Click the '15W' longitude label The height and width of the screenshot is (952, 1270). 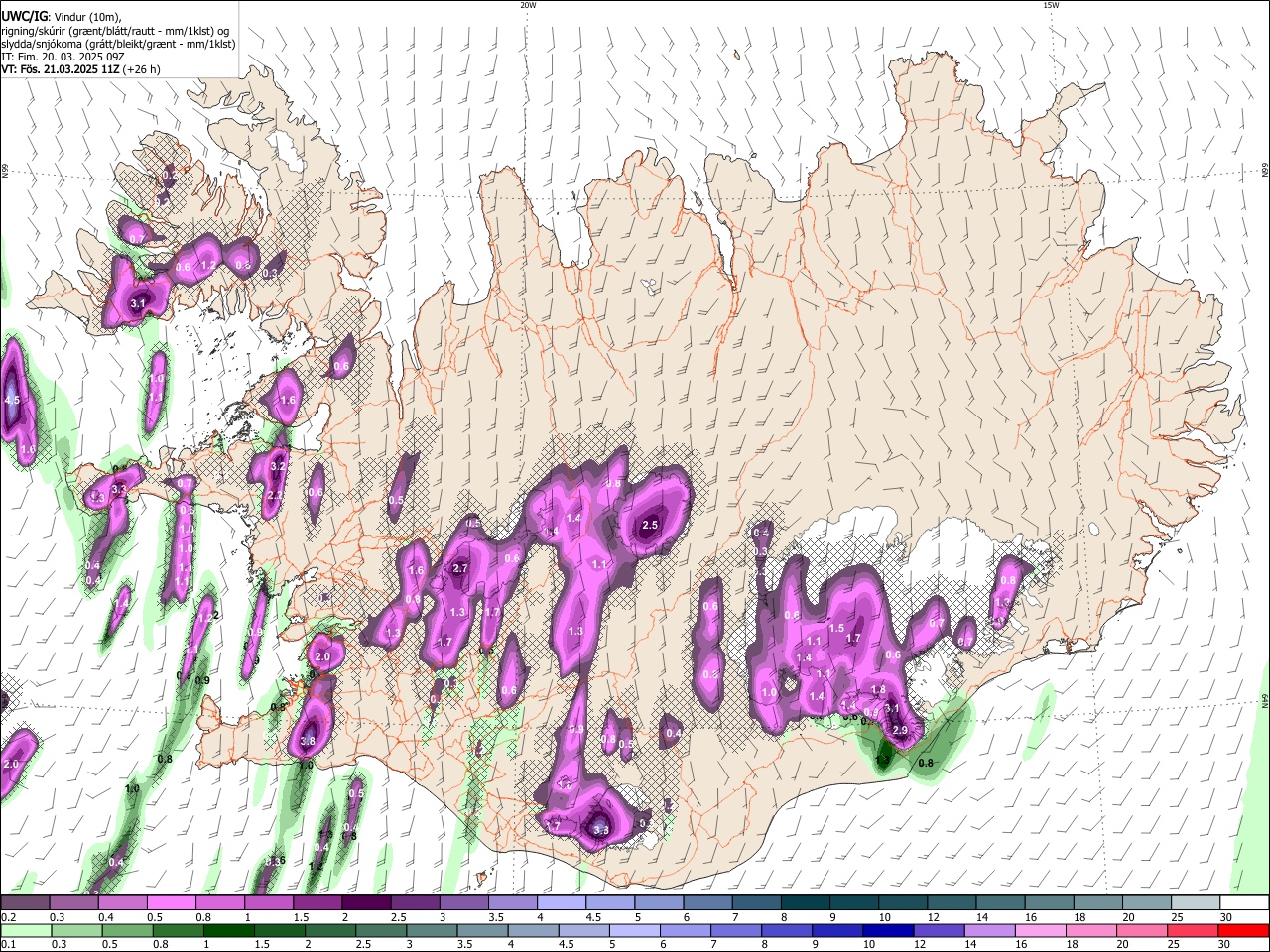pyautogui.click(x=1051, y=5)
